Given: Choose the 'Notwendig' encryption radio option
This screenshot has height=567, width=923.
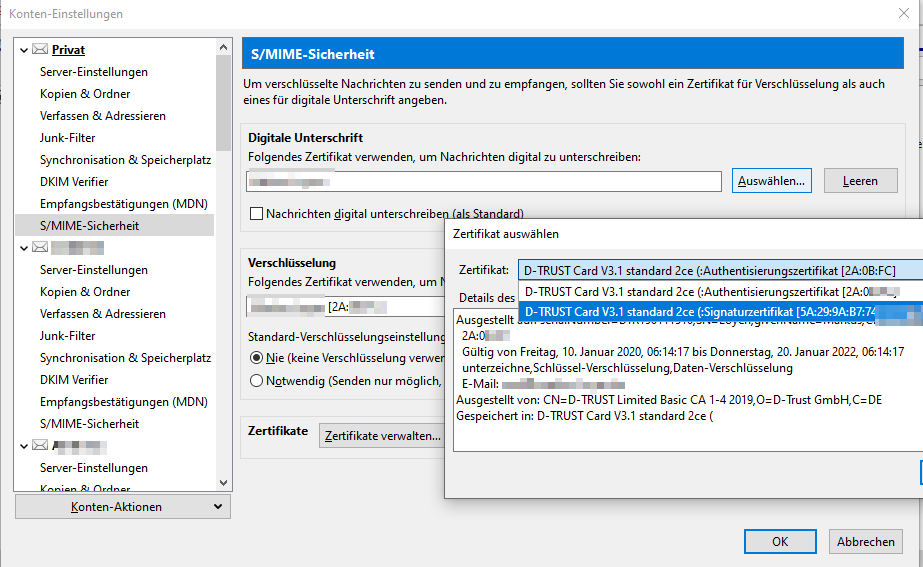Looking at the screenshot, I should 257,380.
